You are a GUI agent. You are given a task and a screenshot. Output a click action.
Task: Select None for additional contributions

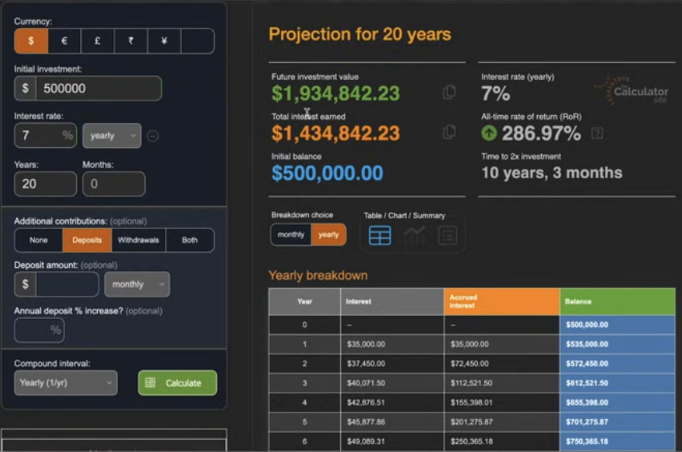(39, 240)
